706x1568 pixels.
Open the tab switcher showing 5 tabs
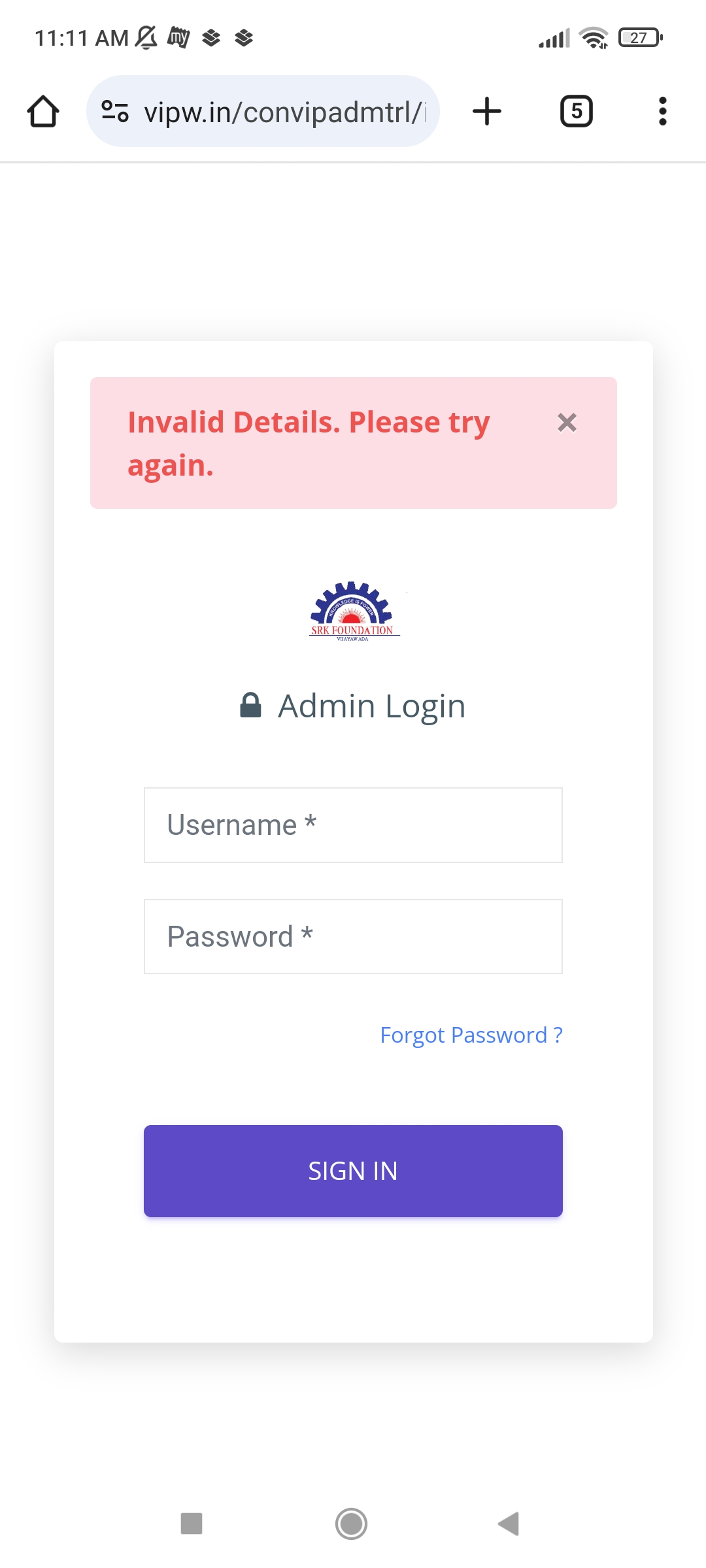577,111
